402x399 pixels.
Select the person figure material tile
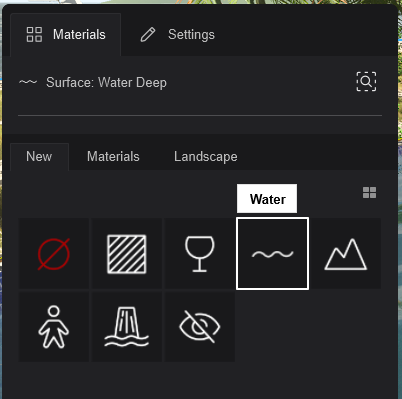tap(54, 327)
